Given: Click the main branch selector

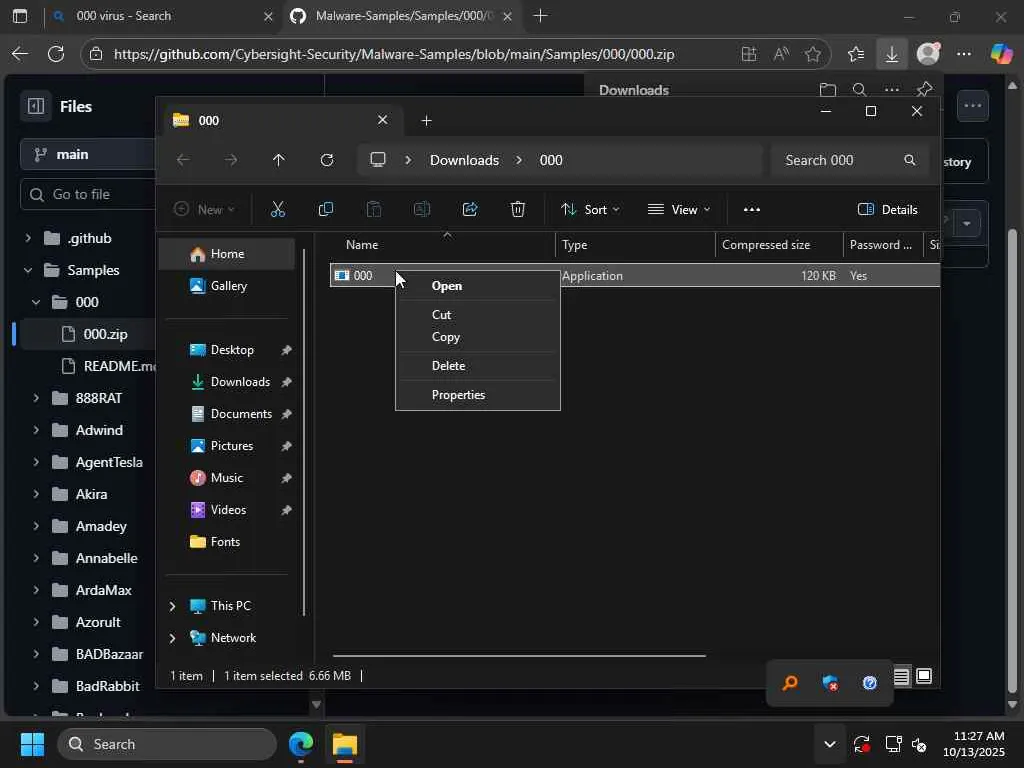Looking at the screenshot, I should click(x=88, y=154).
